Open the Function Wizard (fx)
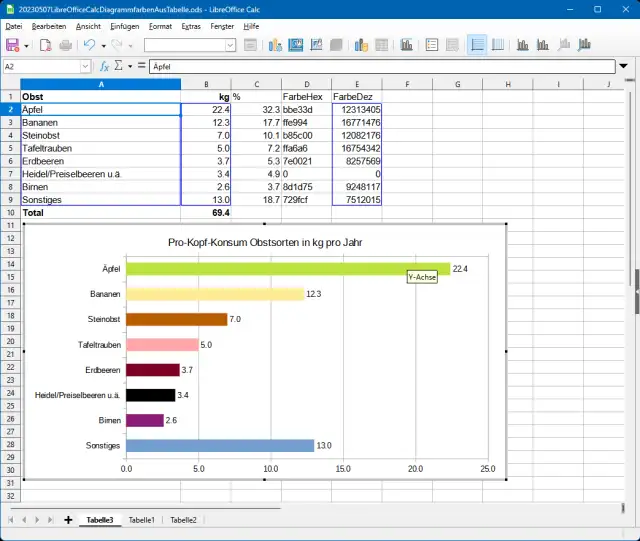Image resolution: width=640 pixels, height=541 pixels. pos(104,66)
